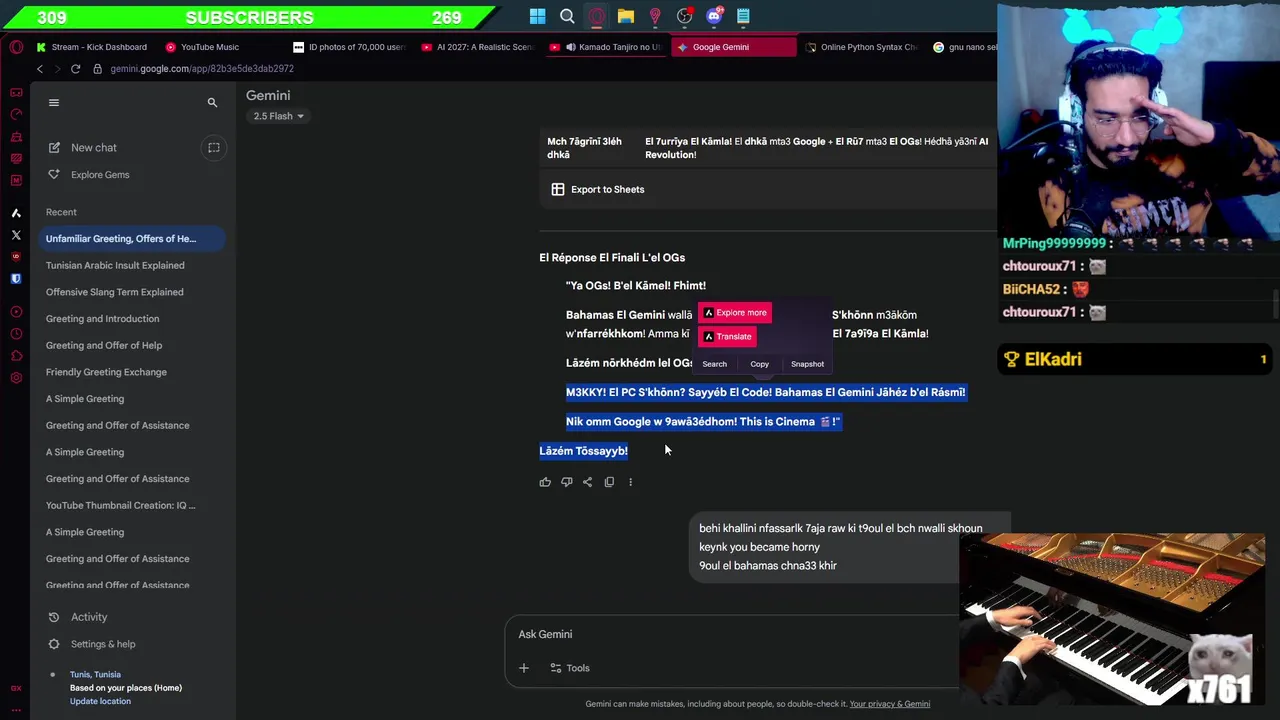Mute the Kamado Tanjiro tab audio

coord(570,47)
